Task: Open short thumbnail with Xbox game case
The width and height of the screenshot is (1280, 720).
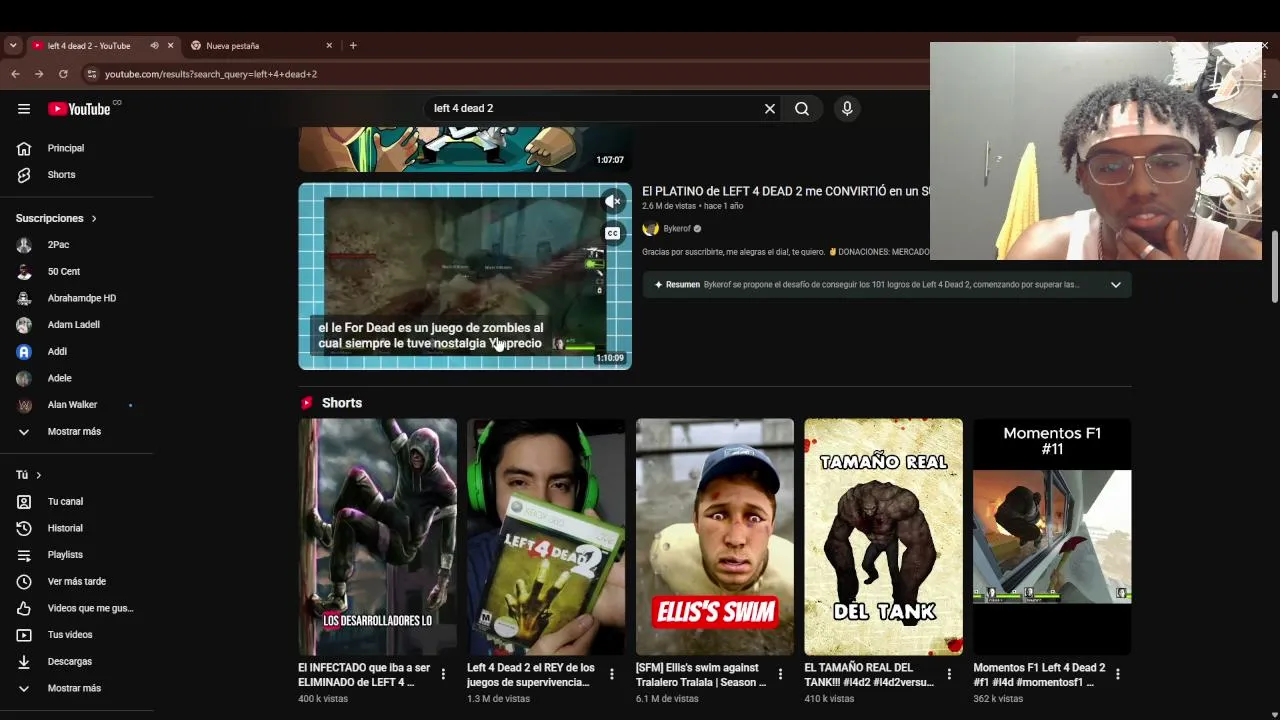Action: point(546,537)
